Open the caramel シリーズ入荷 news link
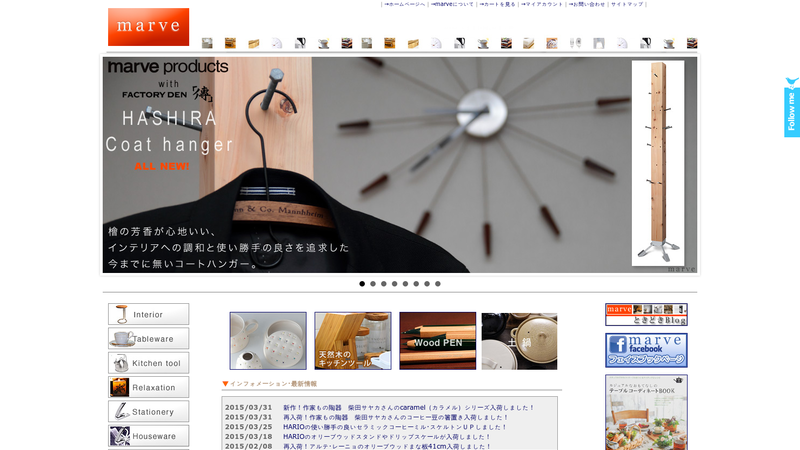The image size is (800, 450). [408, 408]
